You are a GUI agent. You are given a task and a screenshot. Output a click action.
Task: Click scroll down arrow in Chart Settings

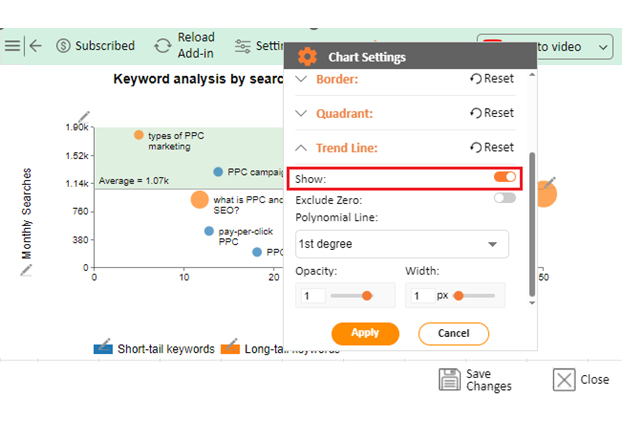(x=532, y=303)
